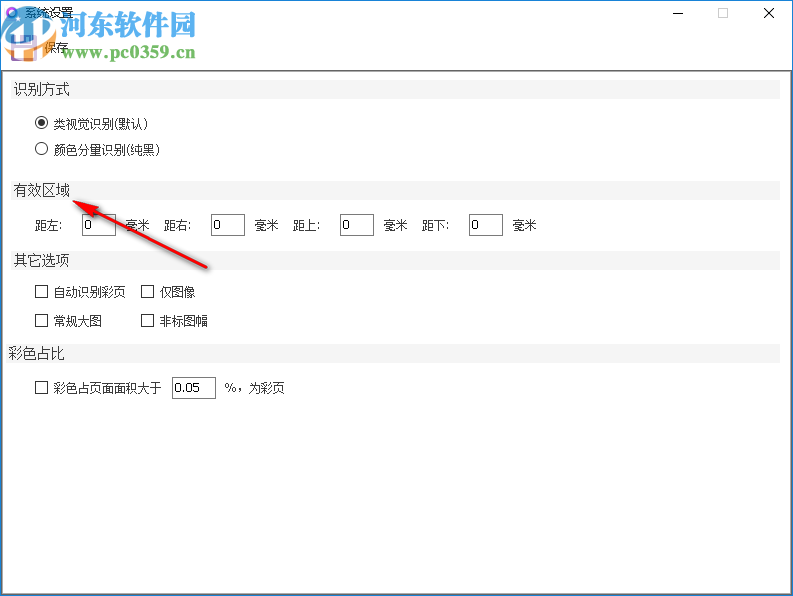The image size is (793, 596).
Task: Select 类视觉识别(默认) radio option
Action: coord(41,123)
